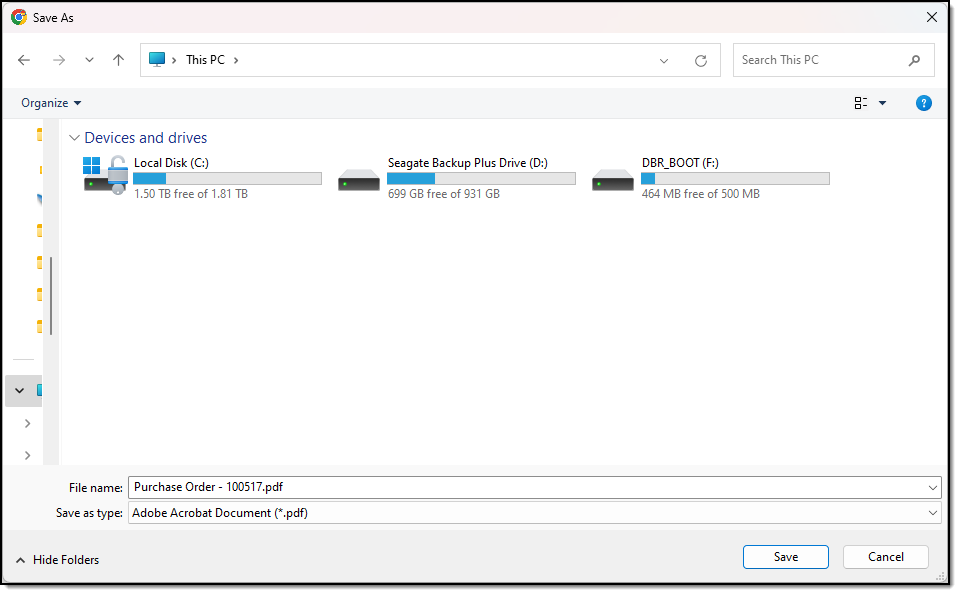
Task: Go up one folder level arrow
Action: [118, 60]
